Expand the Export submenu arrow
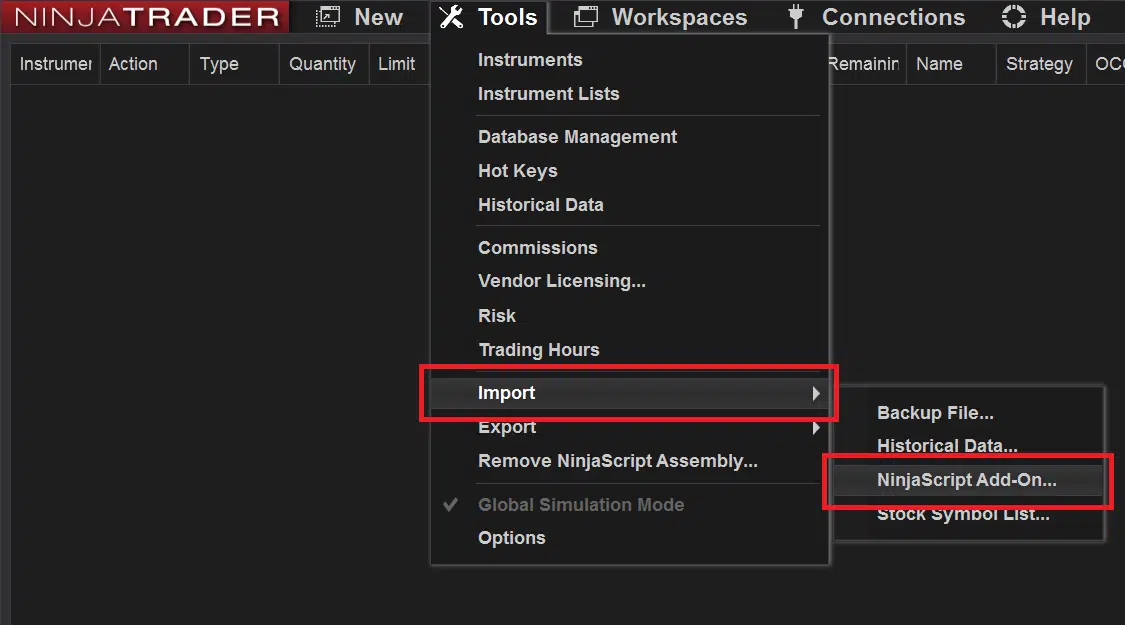The image size is (1125, 625). coord(816,428)
